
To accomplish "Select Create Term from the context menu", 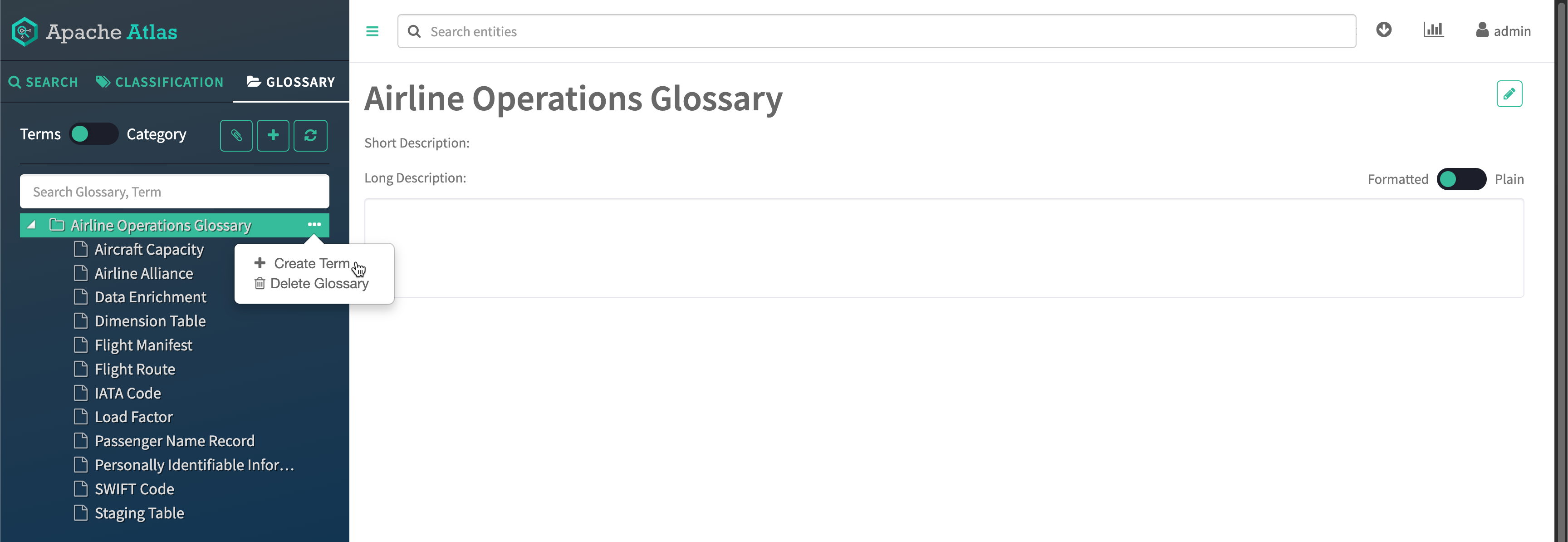I will 311,264.
